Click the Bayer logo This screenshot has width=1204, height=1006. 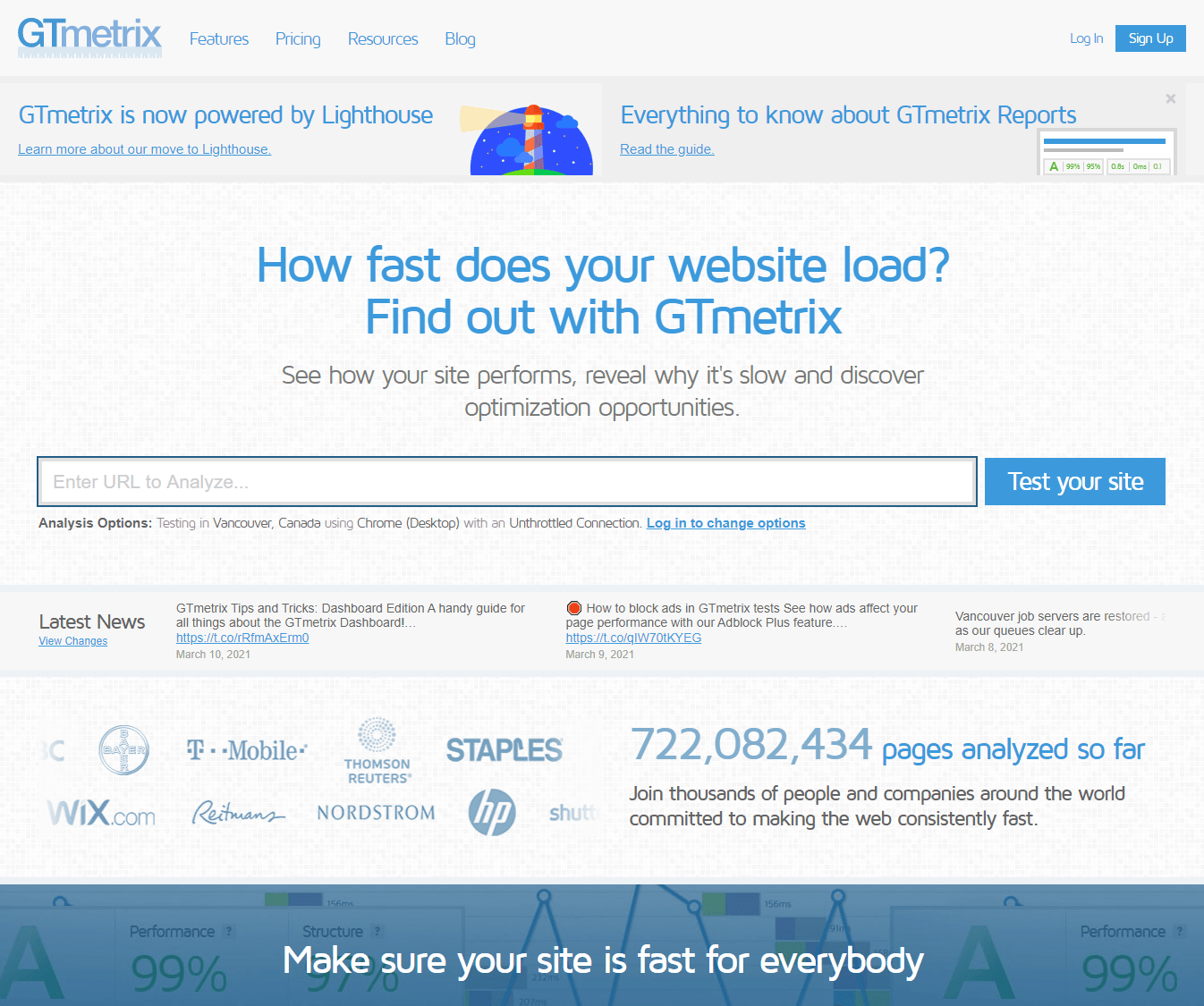coord(123,749)
